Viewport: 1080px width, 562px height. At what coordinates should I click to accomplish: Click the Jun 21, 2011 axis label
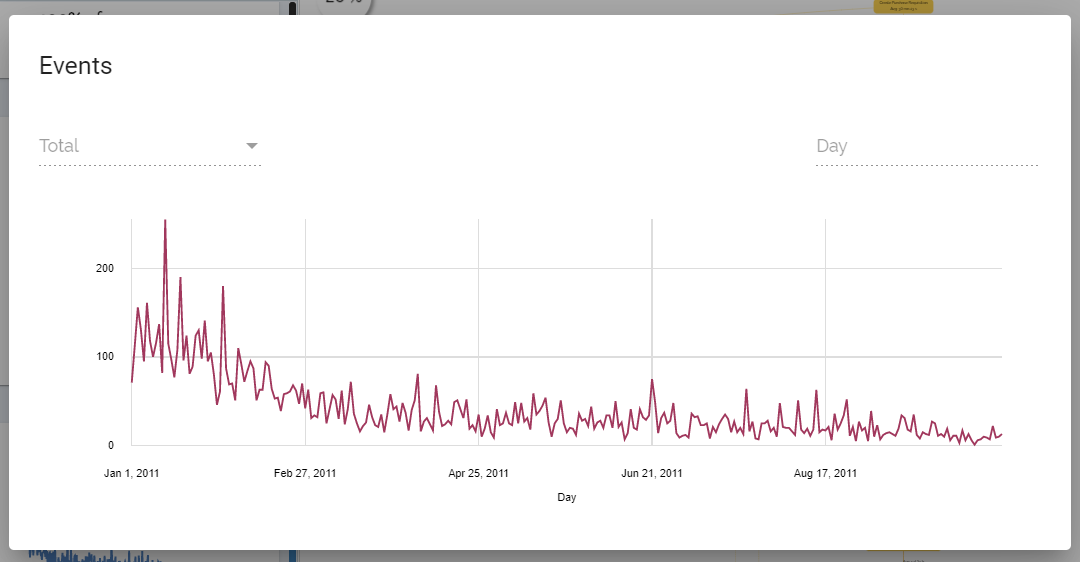[x=652, y=473]
